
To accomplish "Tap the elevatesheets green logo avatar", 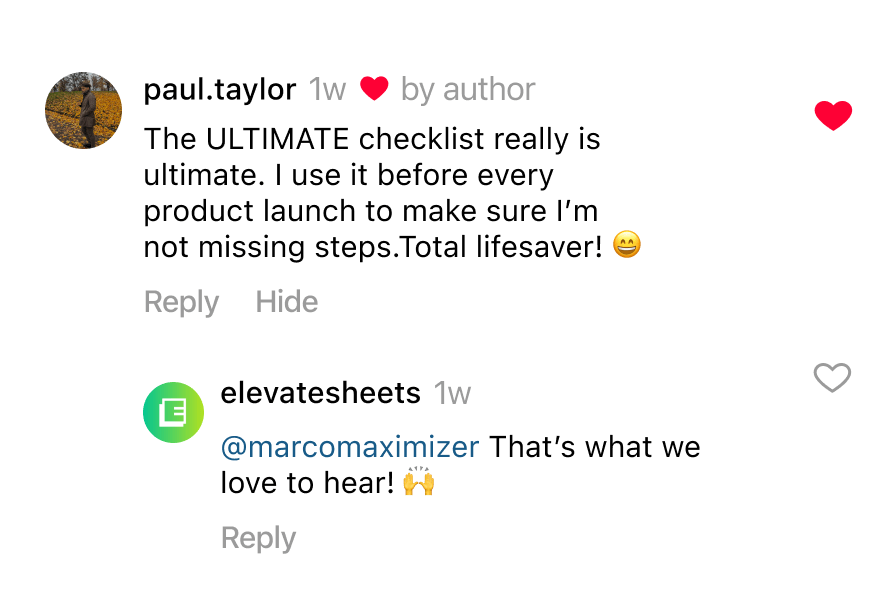I will coord(173,412).
